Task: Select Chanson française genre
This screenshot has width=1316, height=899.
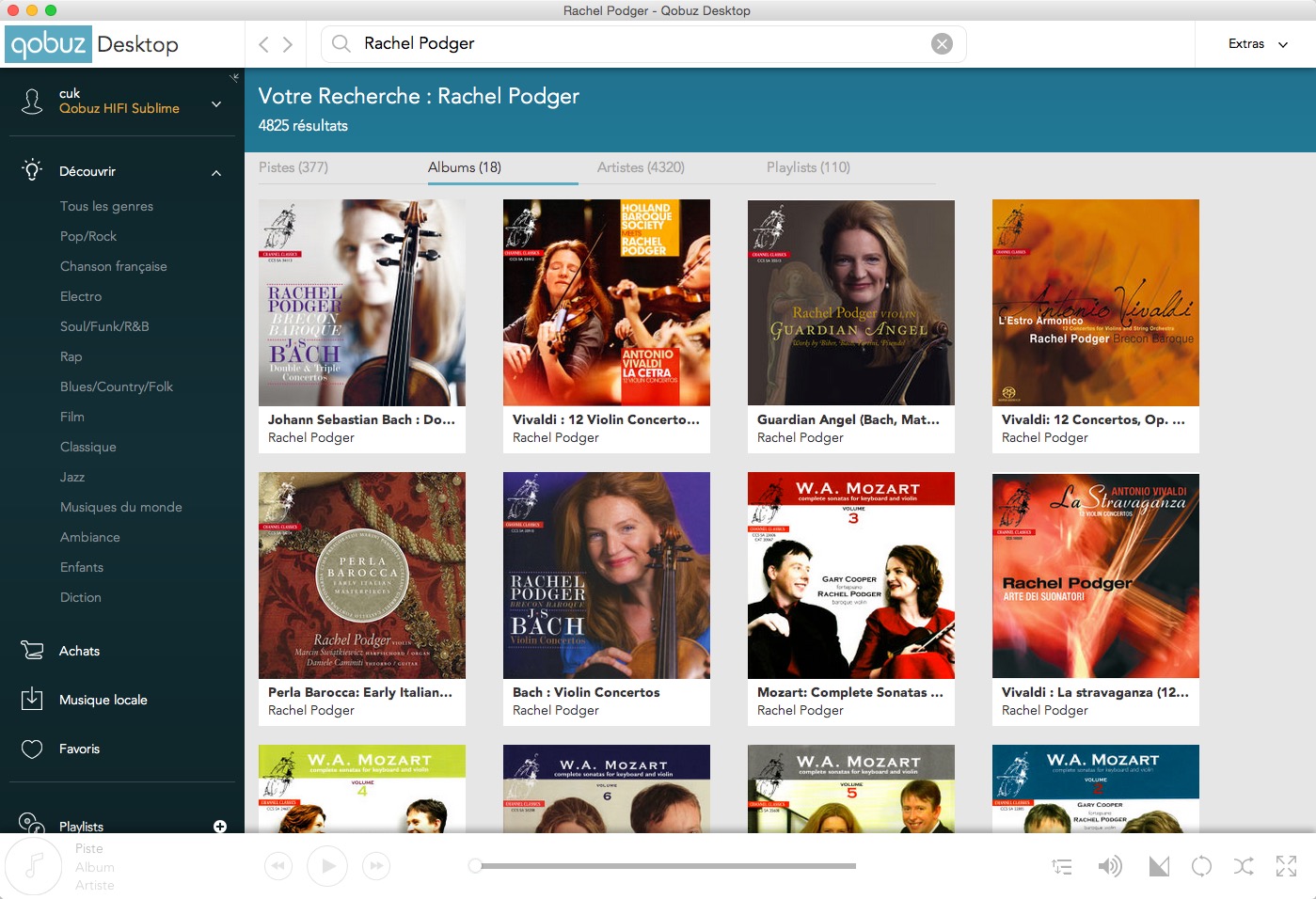Action: (113, 266)
